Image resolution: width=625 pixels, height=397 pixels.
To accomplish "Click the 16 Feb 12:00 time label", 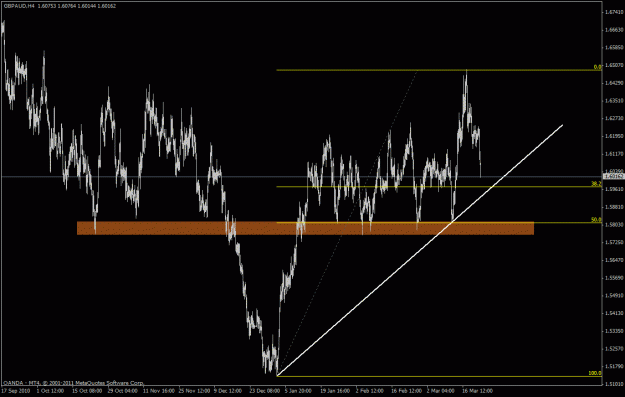I will pos(406,391).
